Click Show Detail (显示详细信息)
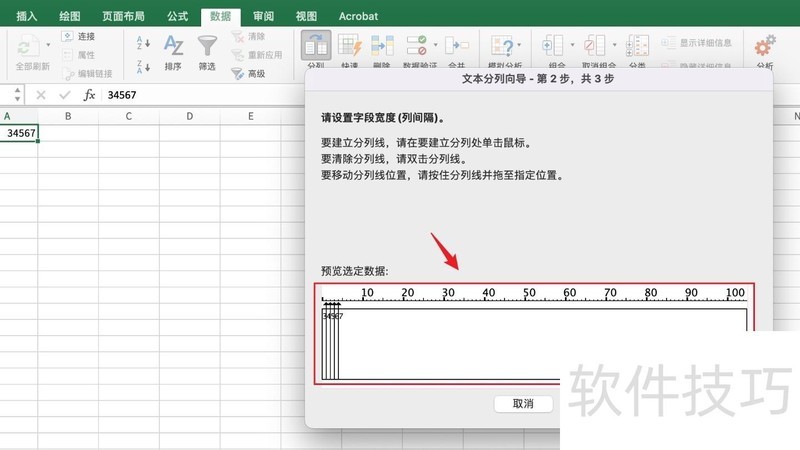The width and height of the screenshot is (800, 450). click(x=696, y=43)
